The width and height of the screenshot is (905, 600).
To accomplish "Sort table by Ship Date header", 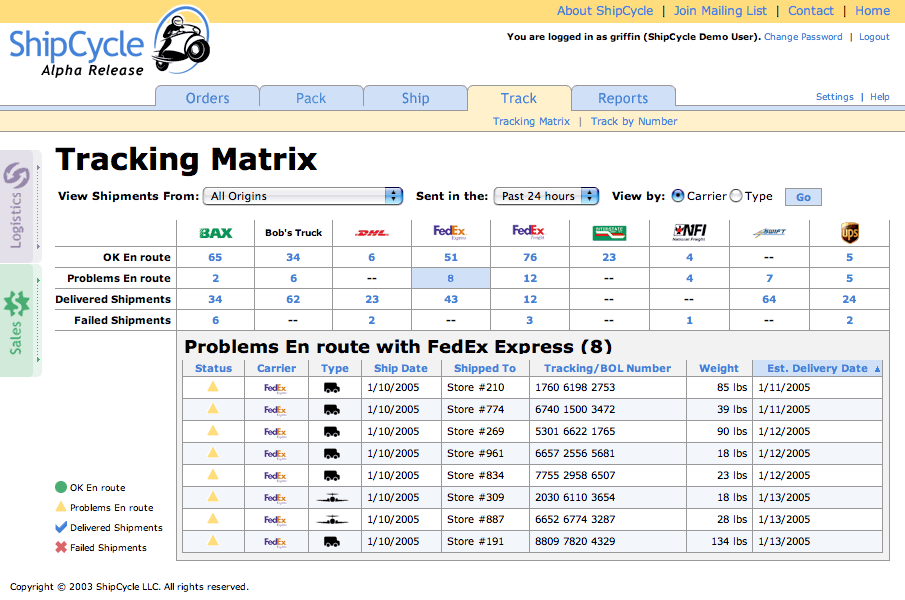I will pyautogui.click(x=401, y=368).
